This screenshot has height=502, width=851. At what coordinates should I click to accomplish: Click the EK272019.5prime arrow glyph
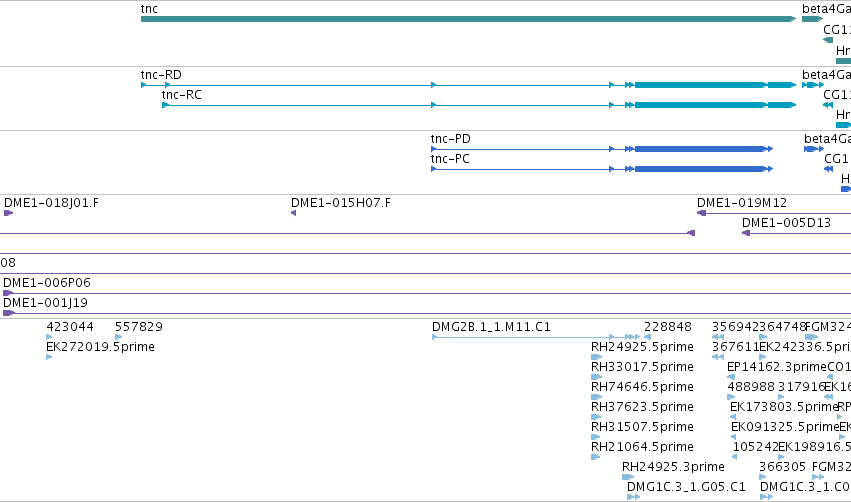point(49,357)
